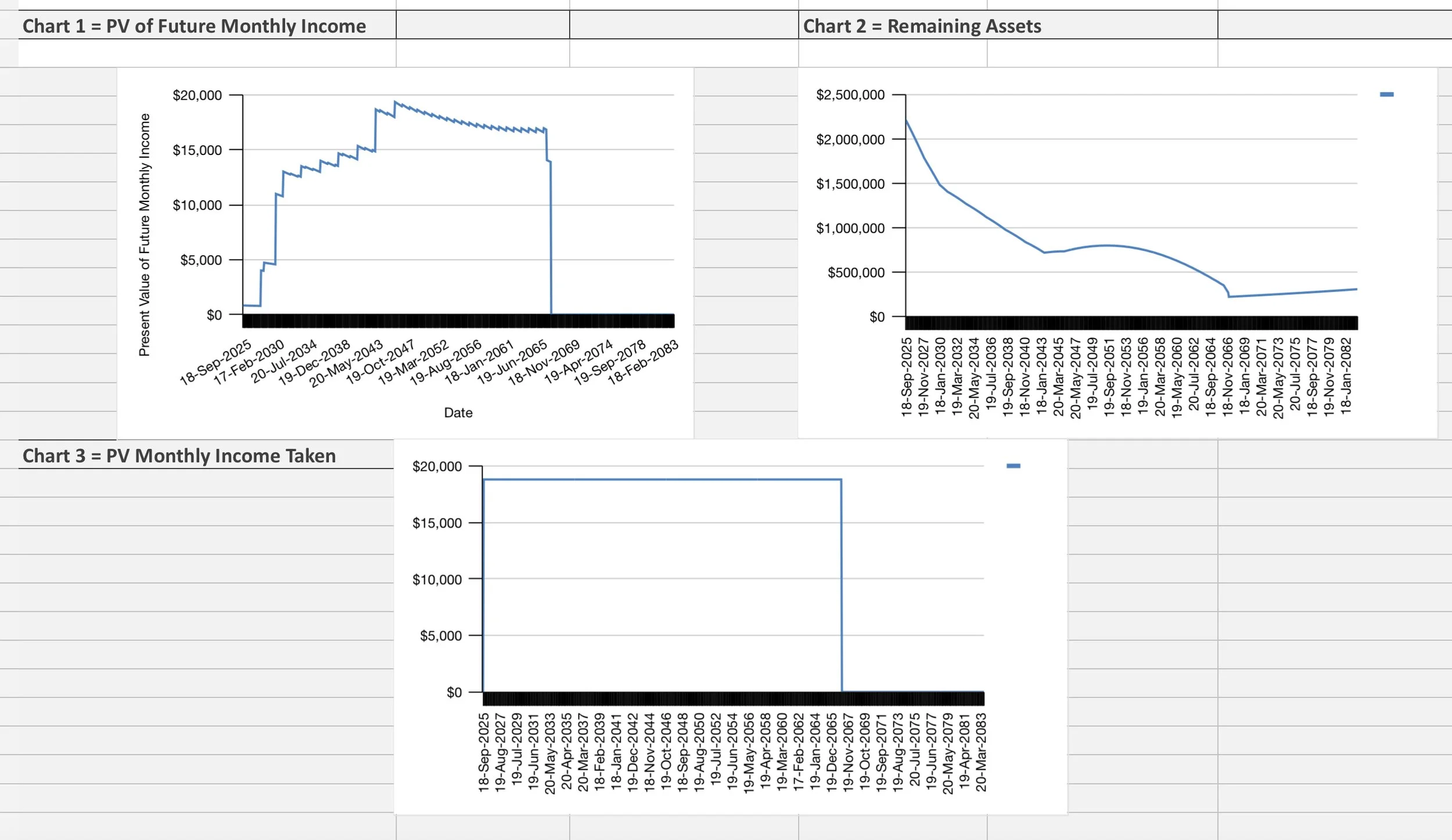Click the 18-Sep-2025 date label in Chart 3
This screenshot has width=1452, height=840.
(483, 753)
